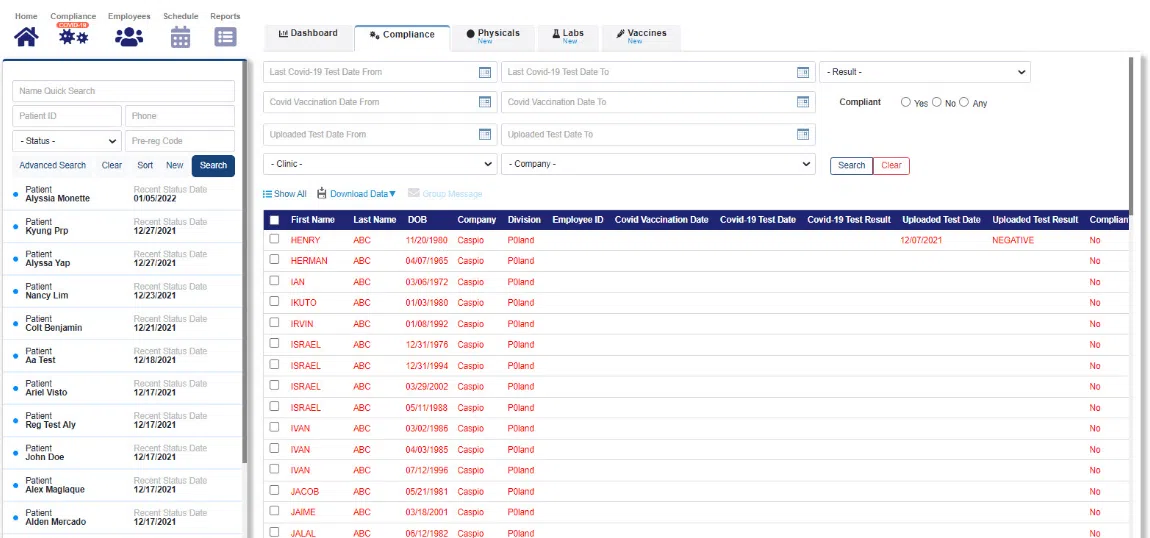
Task: Click the Schedule calendar icon
Action: (x=180, y=37)
